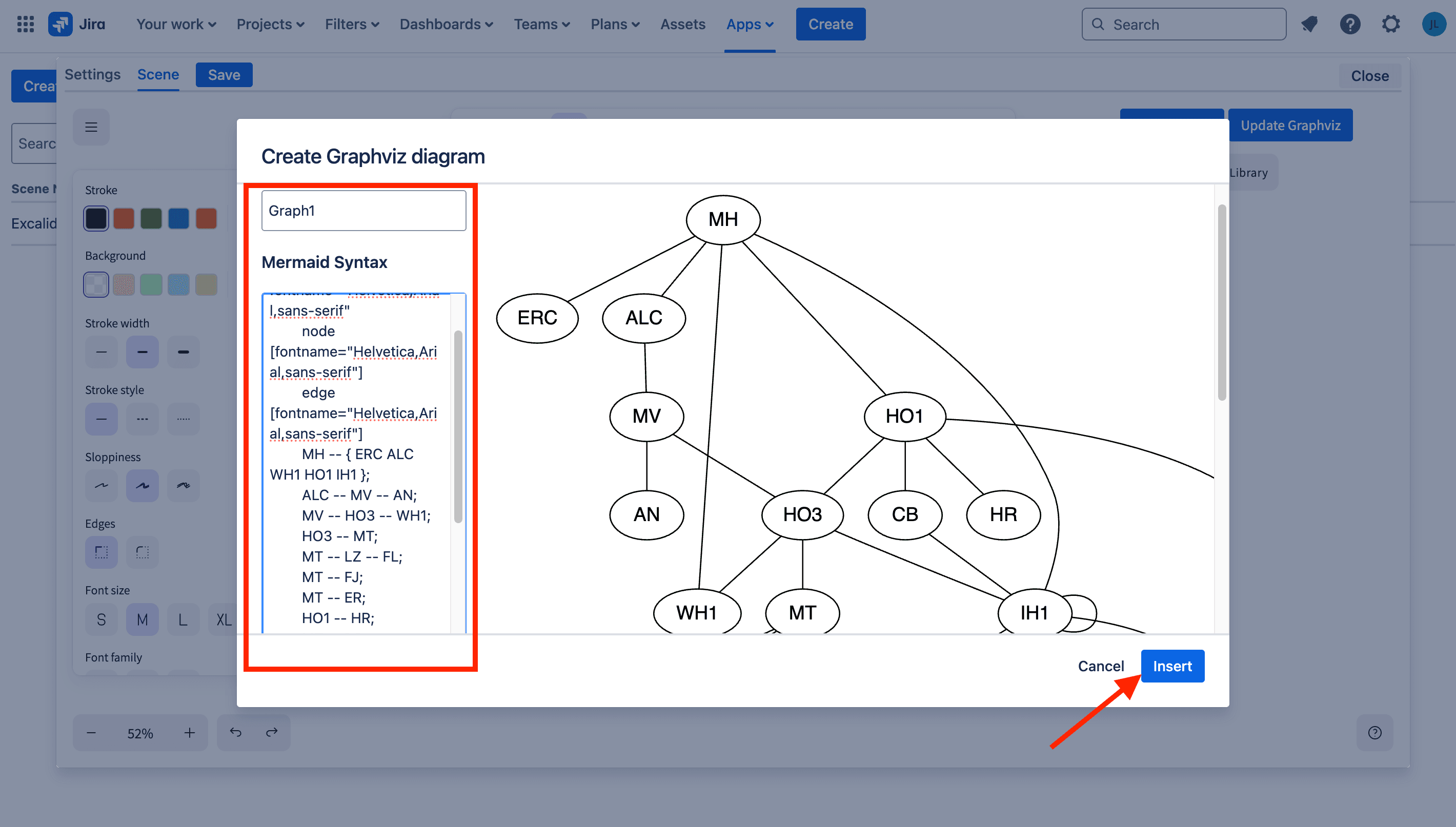Click Insert in the Graphviz dialog
Viewport: 1456px width, 827px height.
1172,666
